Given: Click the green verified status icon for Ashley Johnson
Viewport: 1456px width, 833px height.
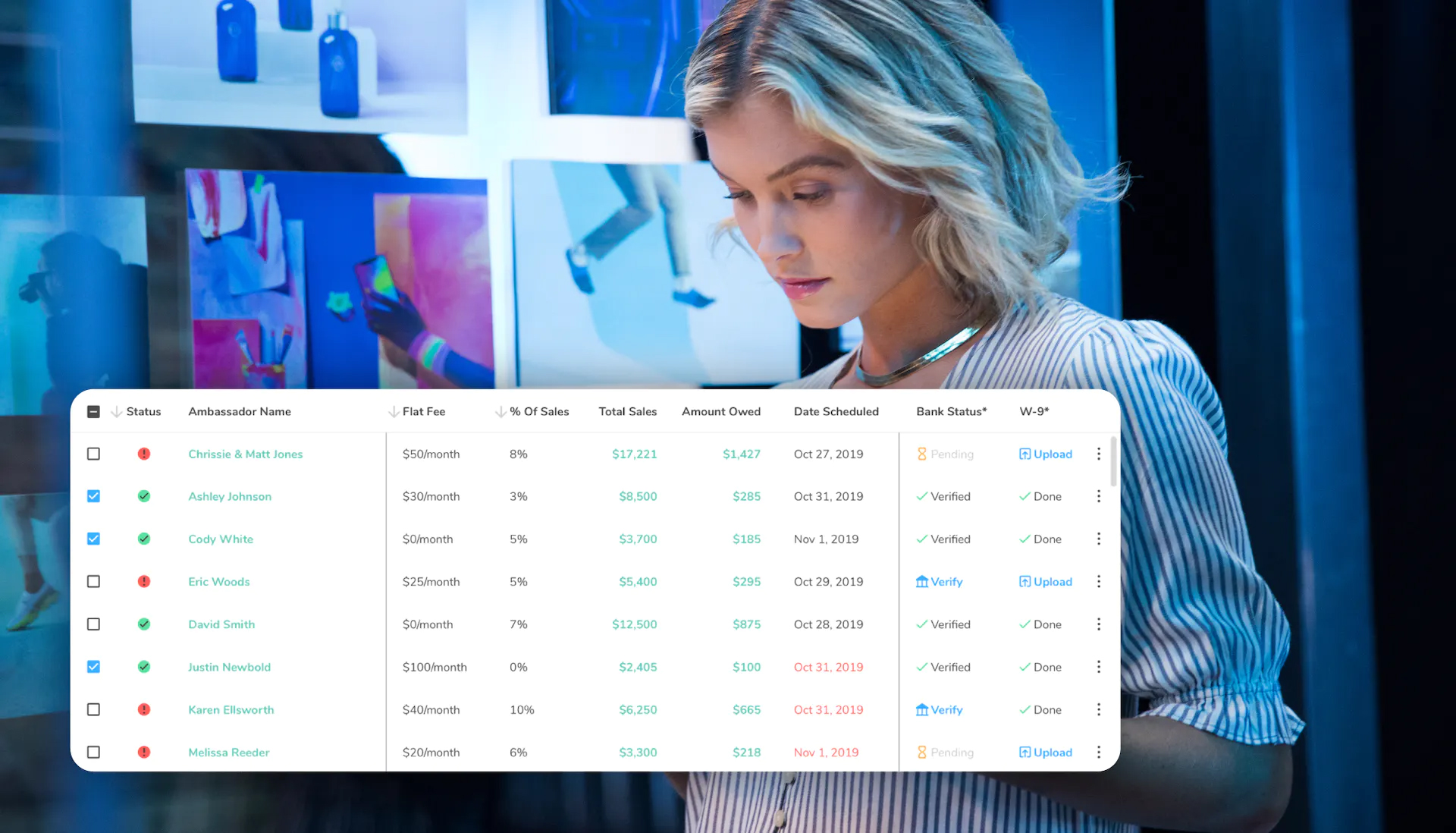Looking at the screenshot, I should (144, 496).
